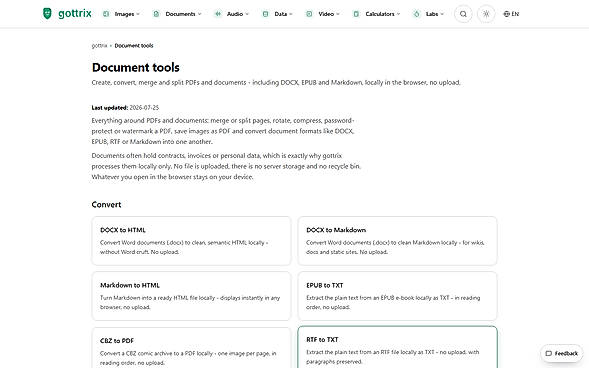
Task: Open the Calculators navigation menu label
Action: tap(380, 14)
